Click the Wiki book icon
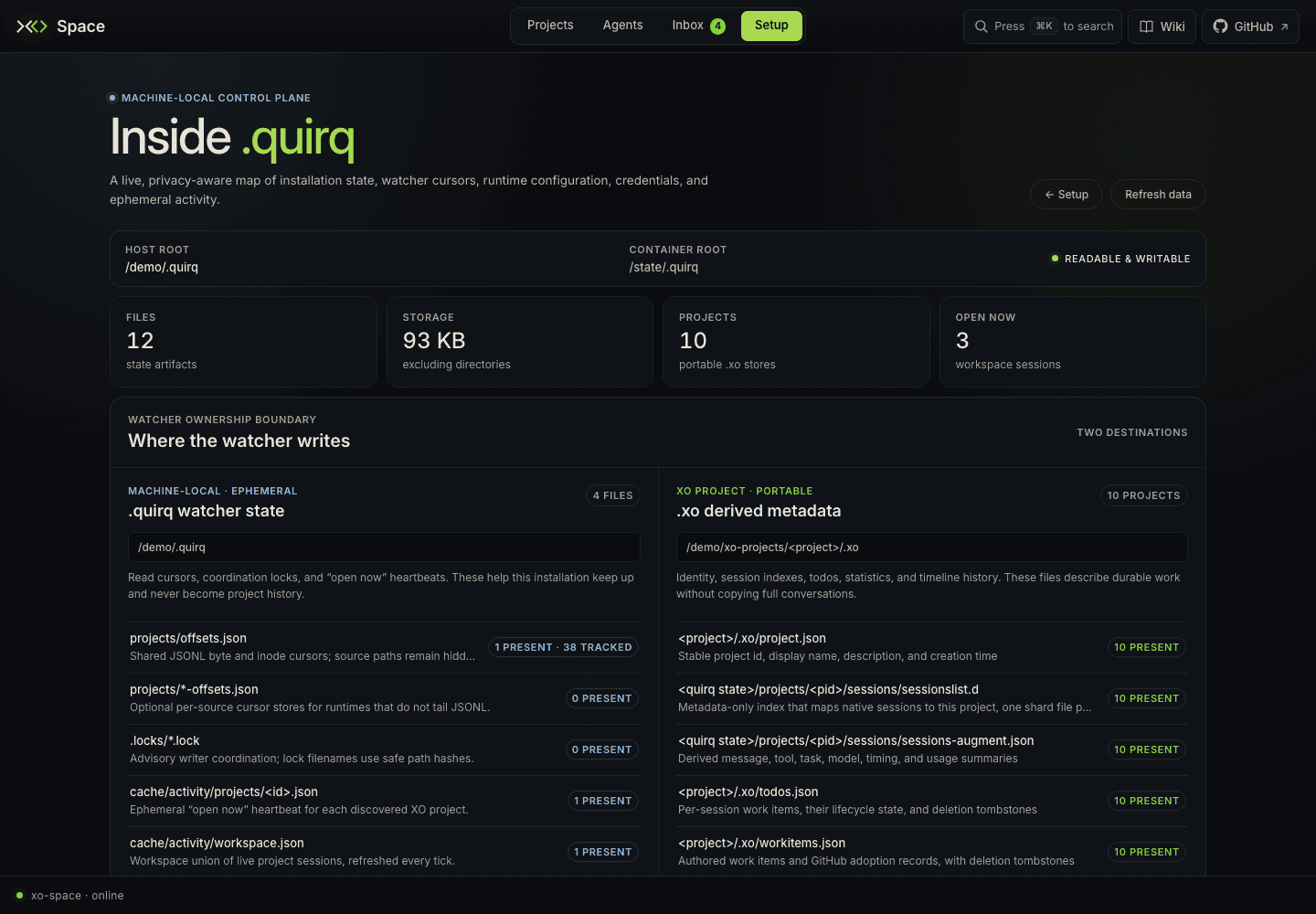 1146,27
